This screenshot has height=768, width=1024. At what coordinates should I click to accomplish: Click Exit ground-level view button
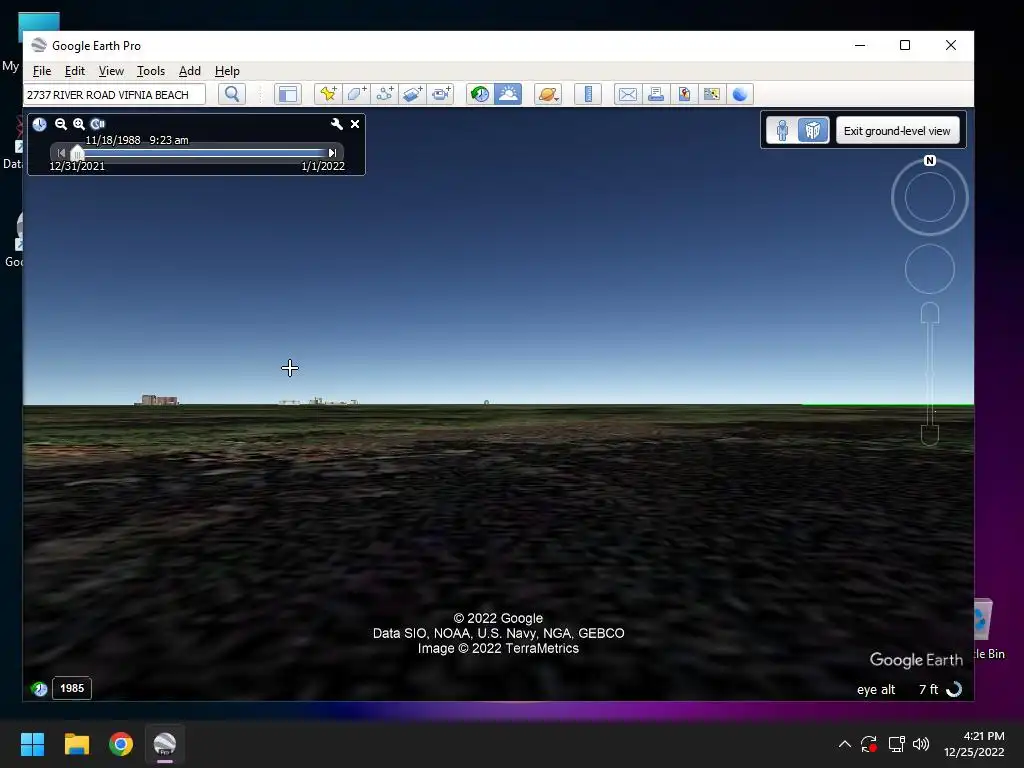pos(897,131)
